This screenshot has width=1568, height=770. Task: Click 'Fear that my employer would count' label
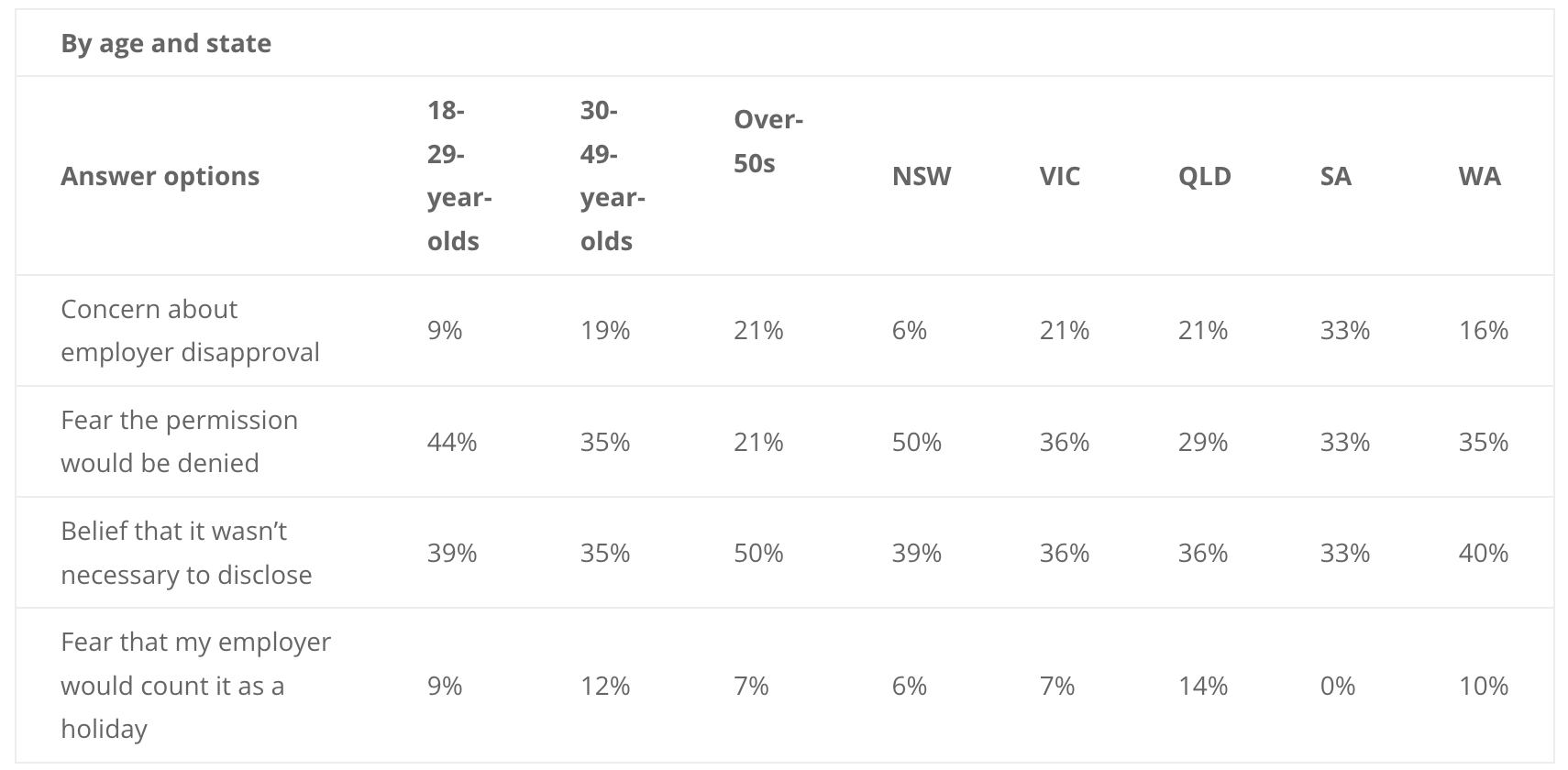coord(195,686)
